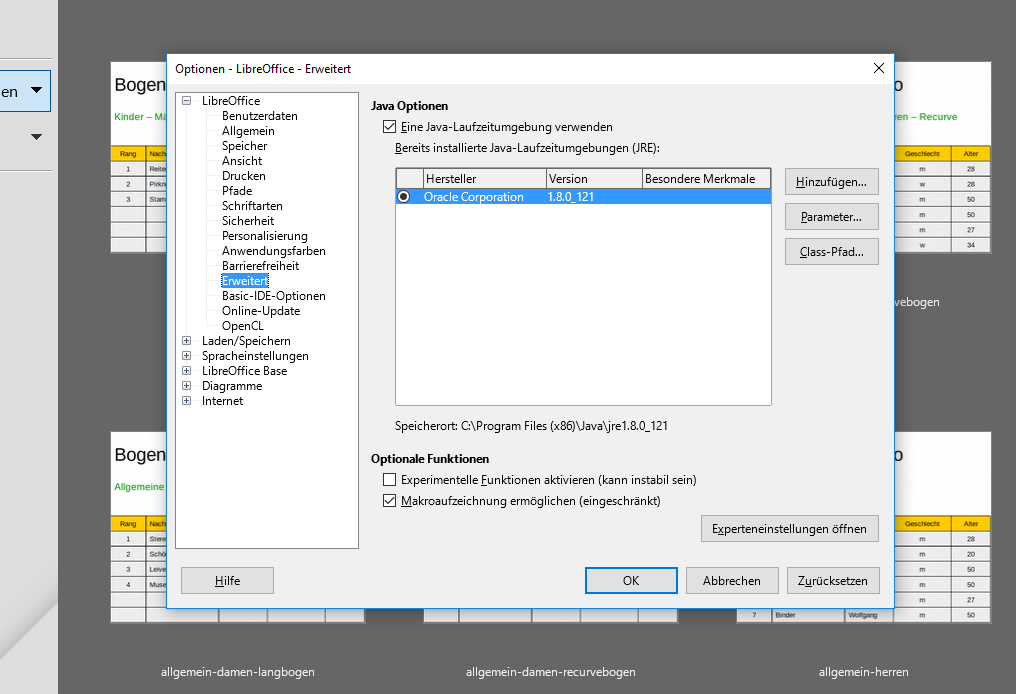Expand the Spracheinstellungen tree node
1016x694 pixels.
(x=187, y=356)
